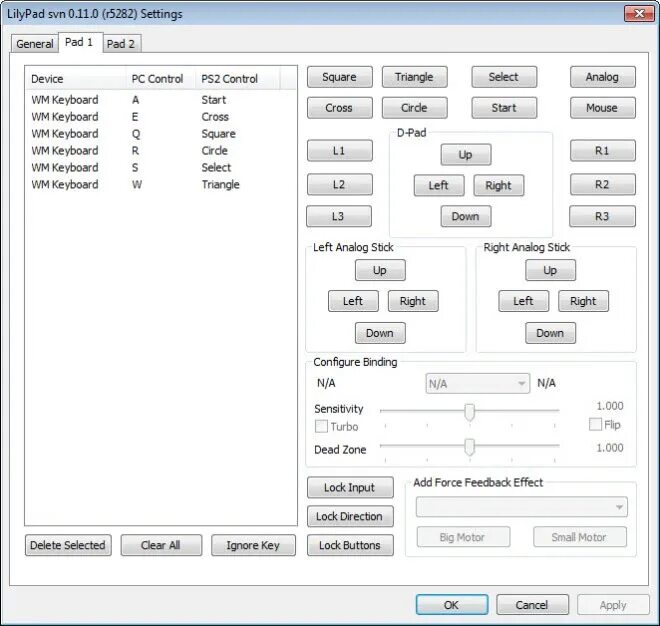660x626 pixels.
Task: Open the Pad 1 tab
Action: pos(79,42)
